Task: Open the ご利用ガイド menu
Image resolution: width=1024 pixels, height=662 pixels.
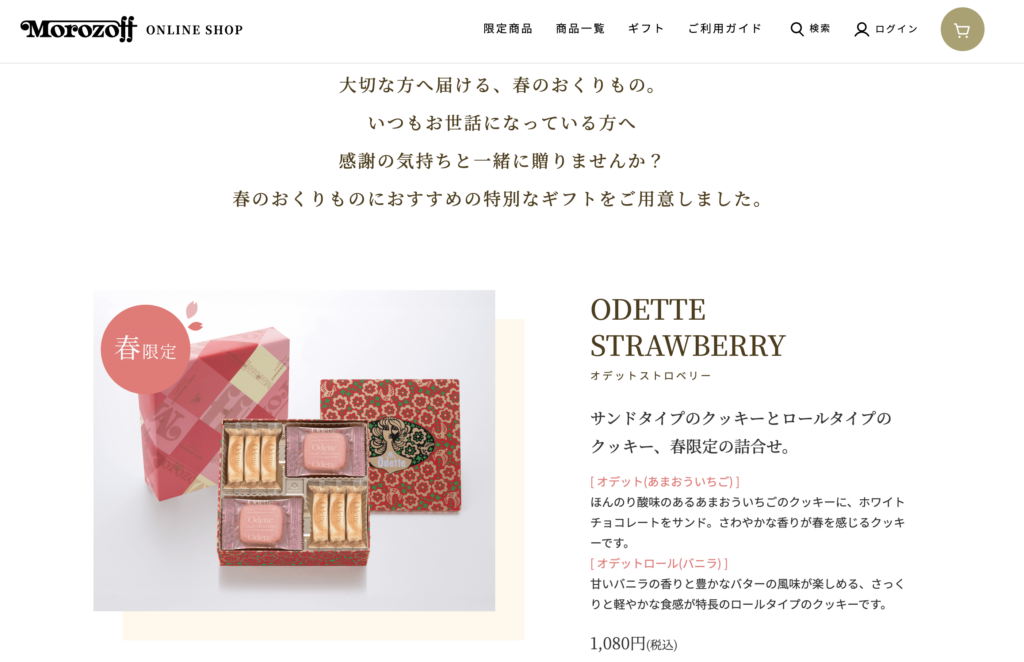Action: point(725,29)
